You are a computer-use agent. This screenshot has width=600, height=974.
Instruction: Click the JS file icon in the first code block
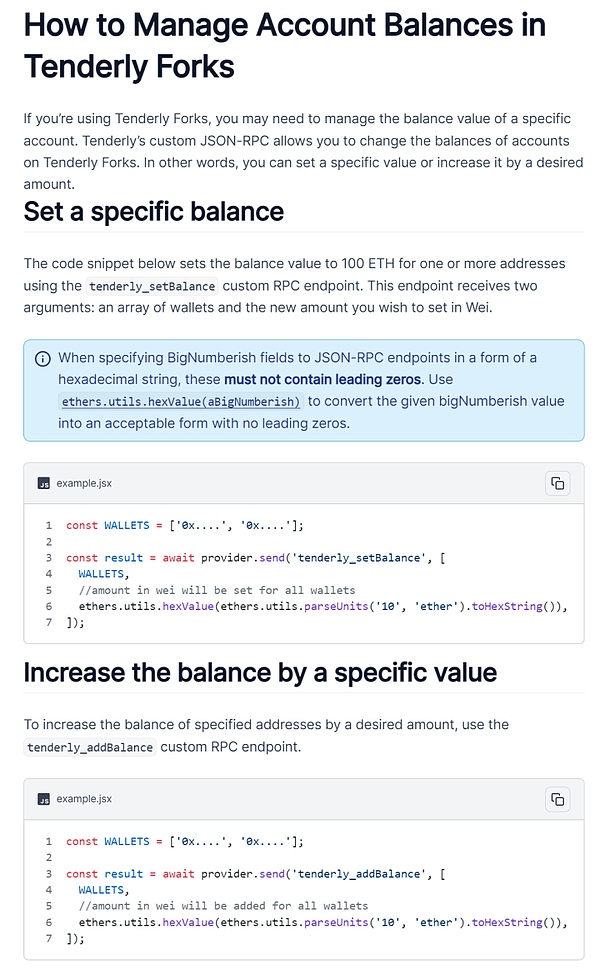pos(44,483)
